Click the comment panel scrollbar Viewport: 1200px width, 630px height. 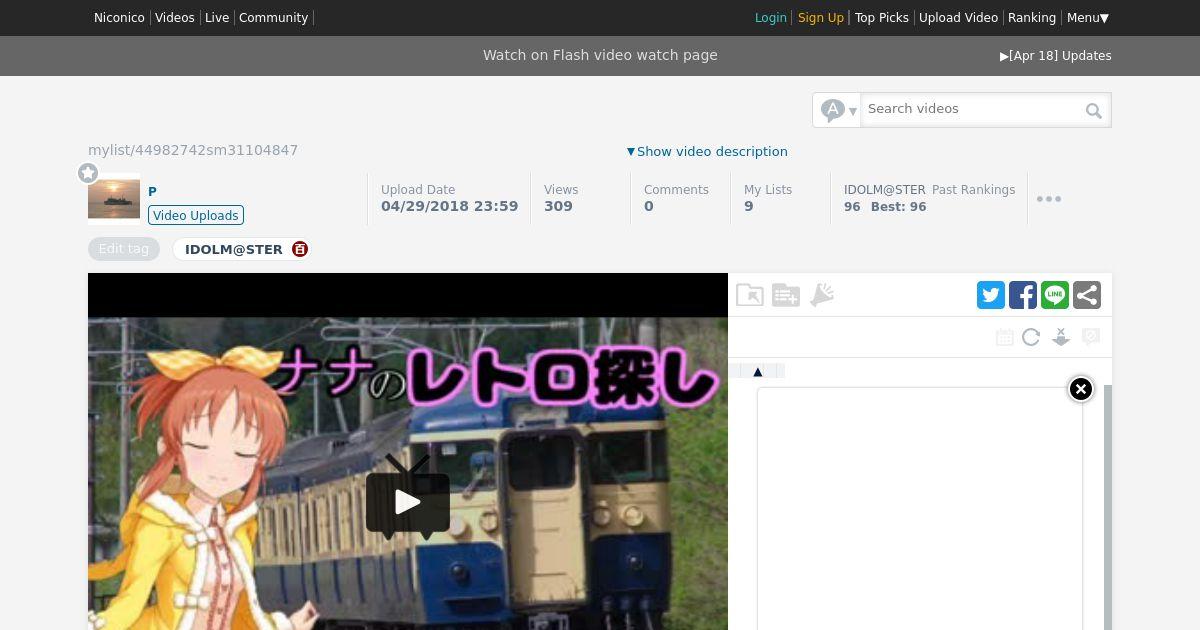click(x=1108, y=507)
